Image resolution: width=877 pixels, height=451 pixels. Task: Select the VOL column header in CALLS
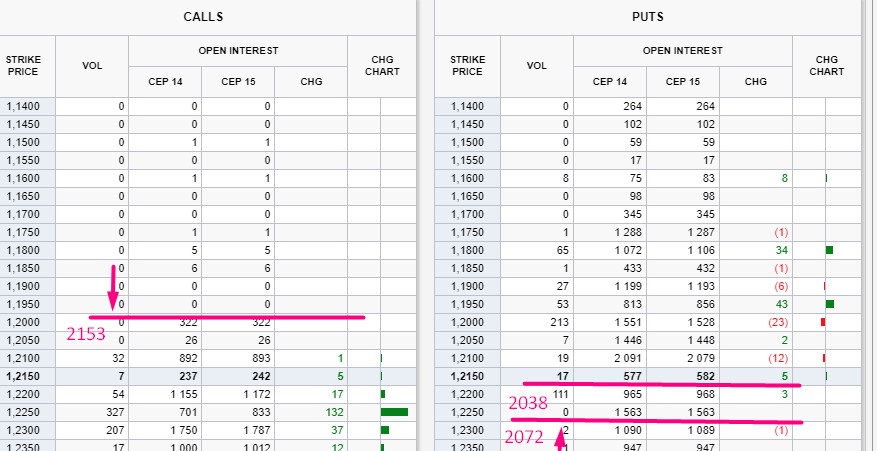point(92,65)
